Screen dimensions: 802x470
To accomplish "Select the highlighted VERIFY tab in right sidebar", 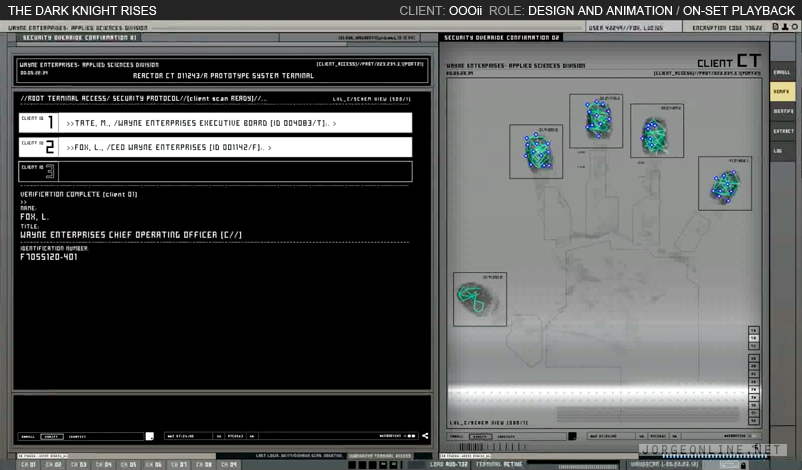I will click(782, 92).
